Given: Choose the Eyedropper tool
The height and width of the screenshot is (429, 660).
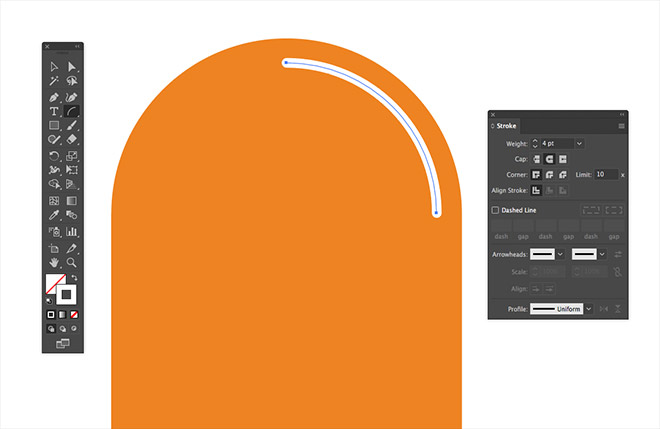Looking at the screenshot, I should click(54, 215).
